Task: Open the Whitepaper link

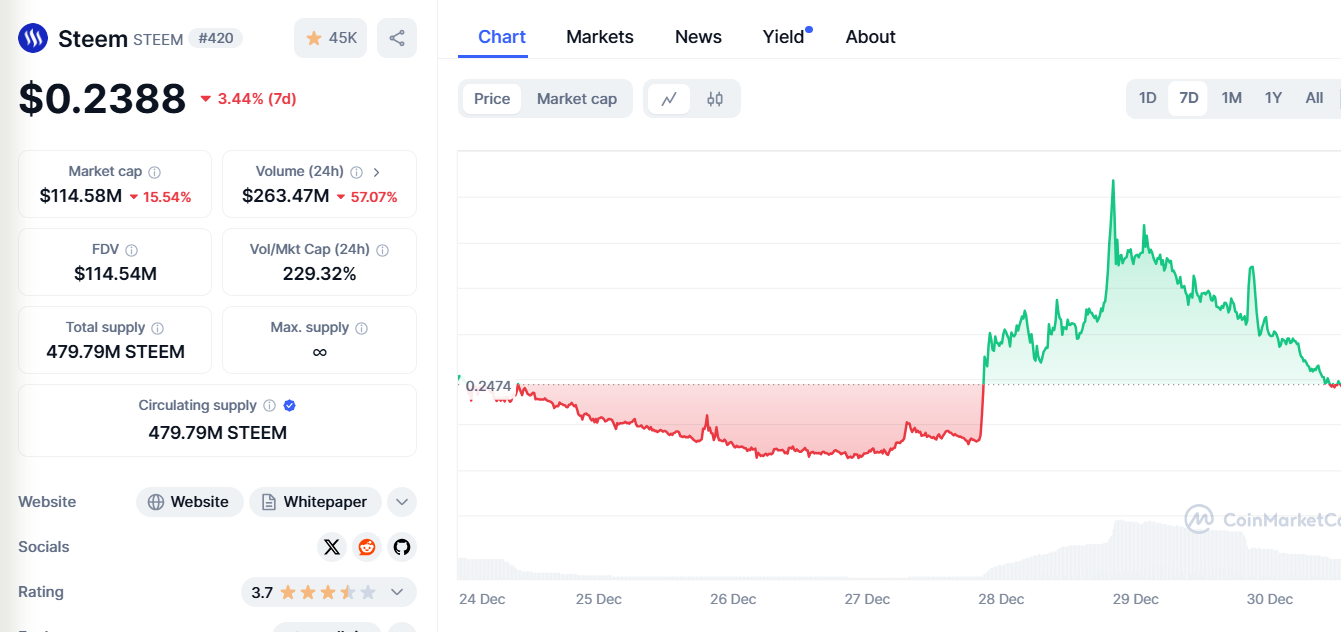Action: point(315,502)
